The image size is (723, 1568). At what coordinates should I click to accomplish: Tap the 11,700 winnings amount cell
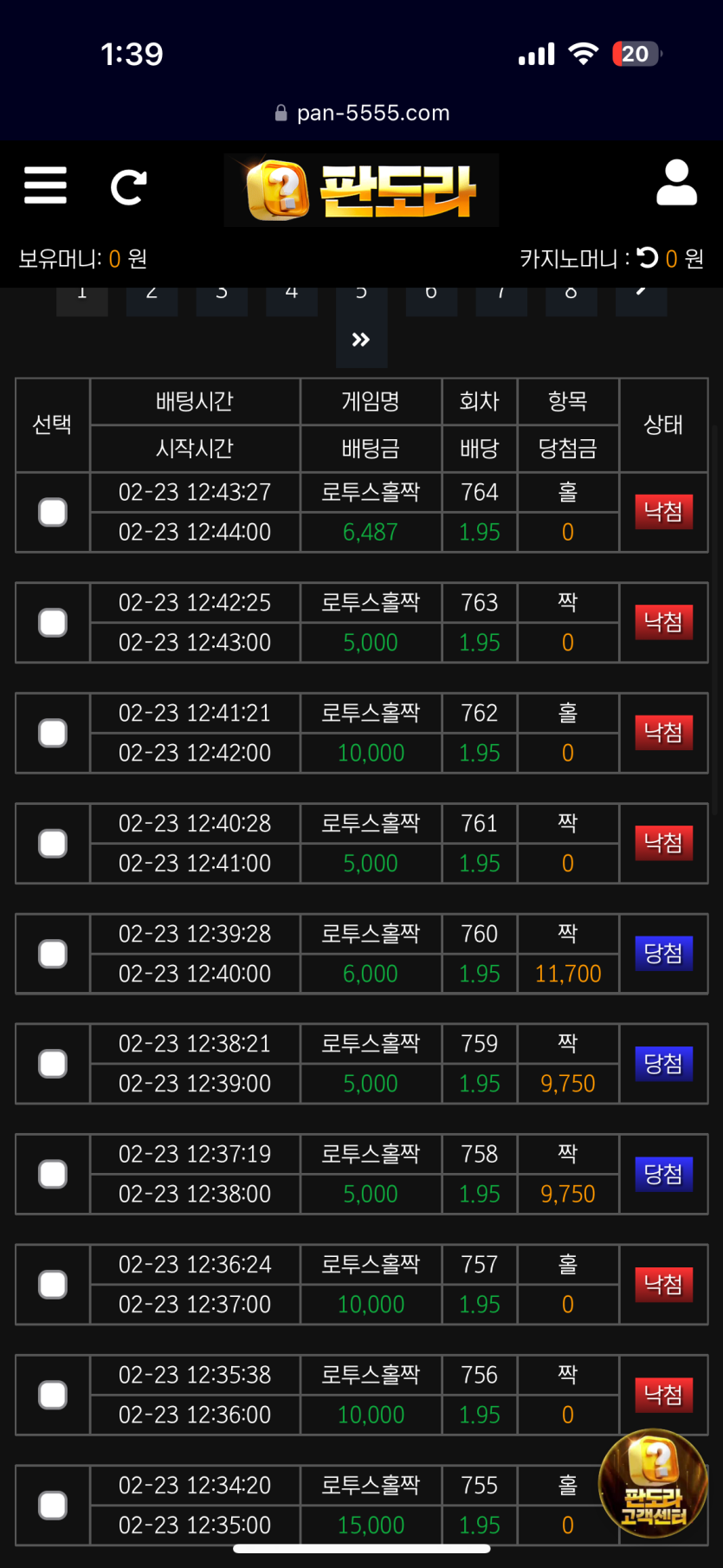[568, 974]
